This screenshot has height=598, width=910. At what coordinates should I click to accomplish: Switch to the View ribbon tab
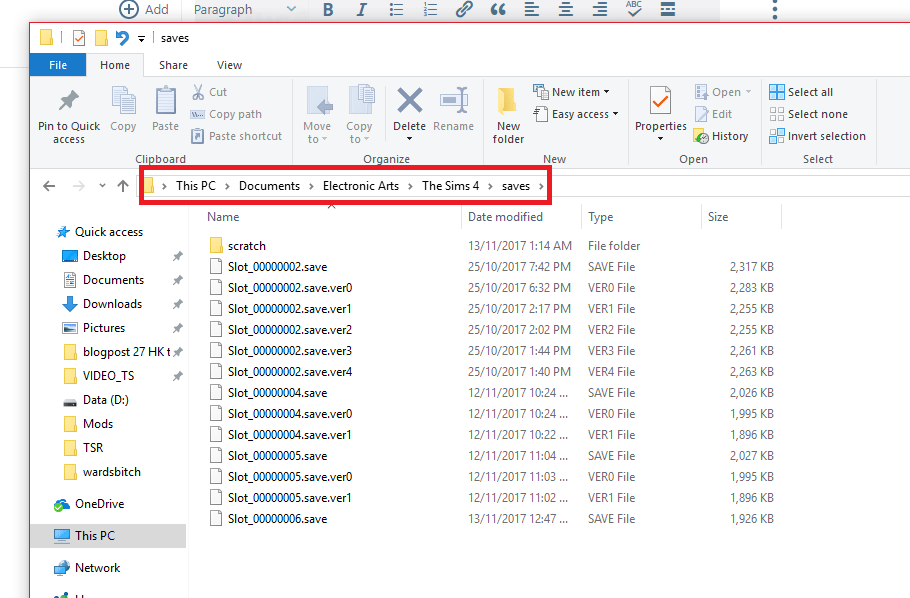click(x=229, y=65)
